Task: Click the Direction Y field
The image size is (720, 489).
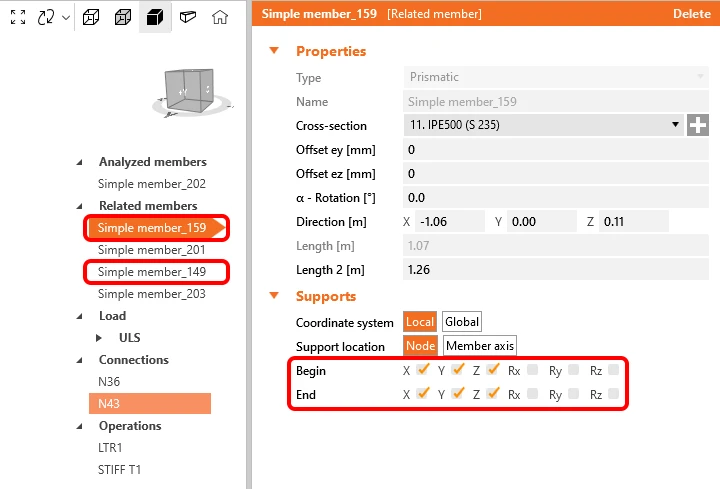Action: (x=541, y=222)
